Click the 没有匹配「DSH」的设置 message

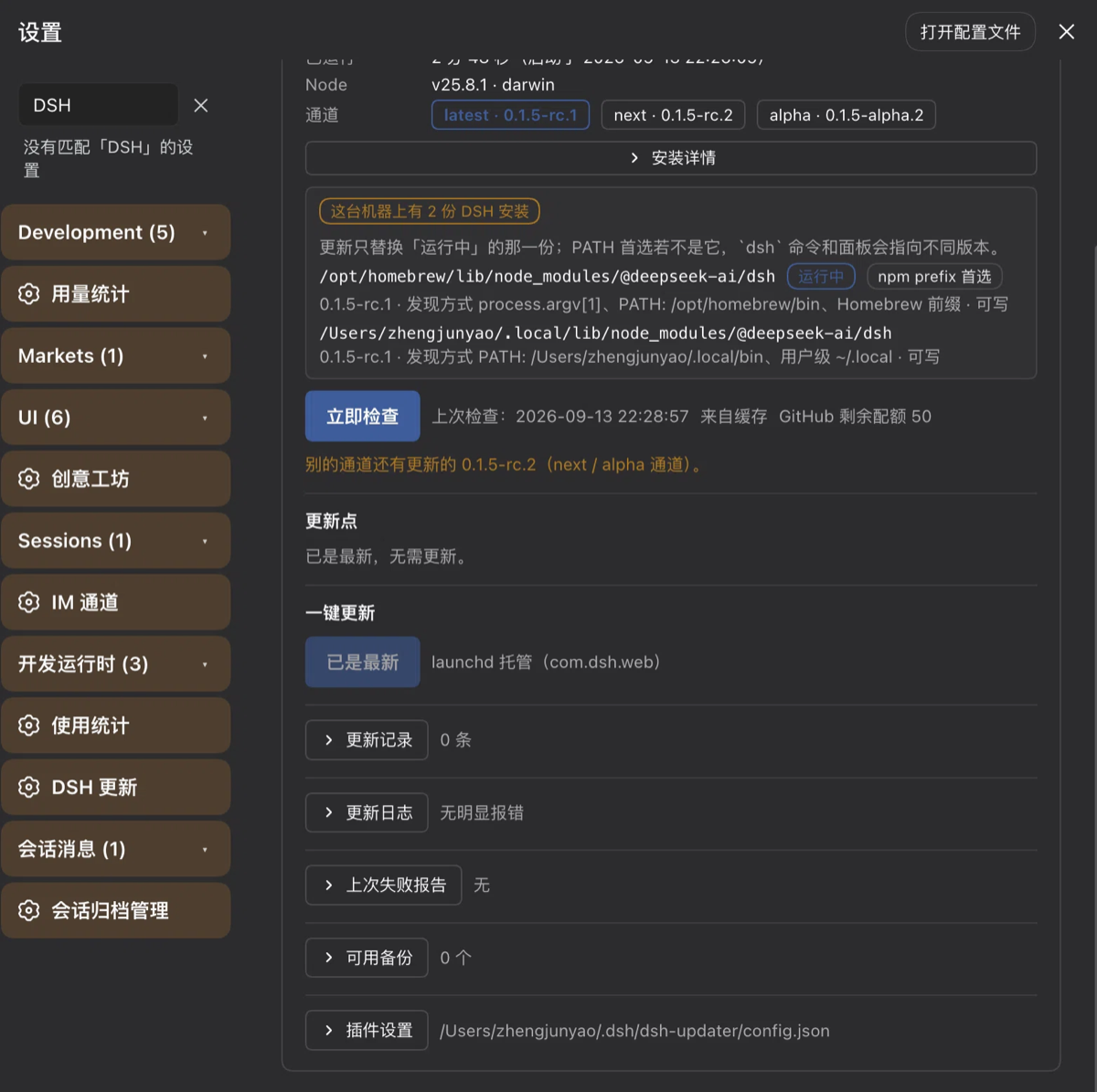pos(109,158)
